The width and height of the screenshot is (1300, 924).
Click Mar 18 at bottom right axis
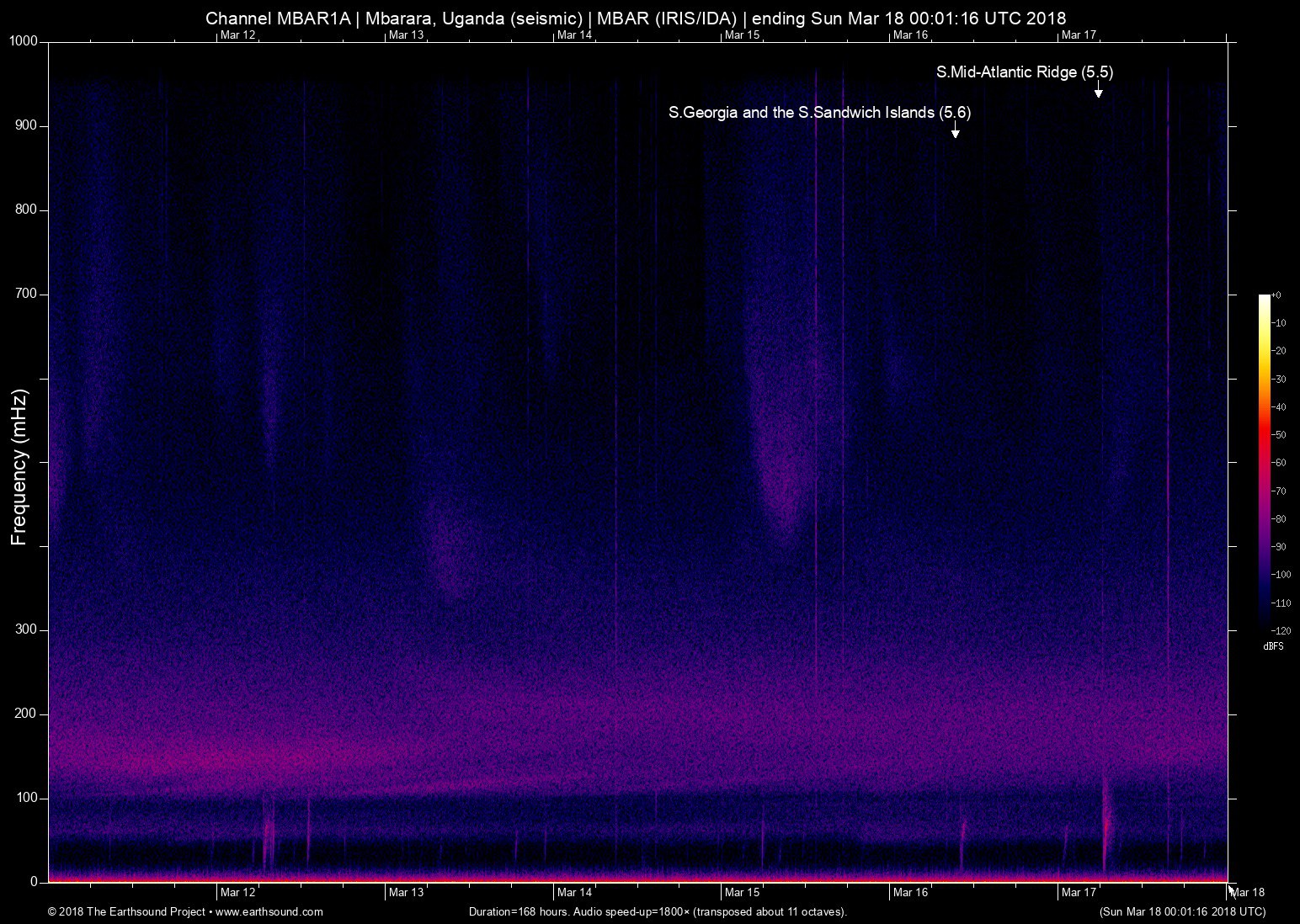1248,892
